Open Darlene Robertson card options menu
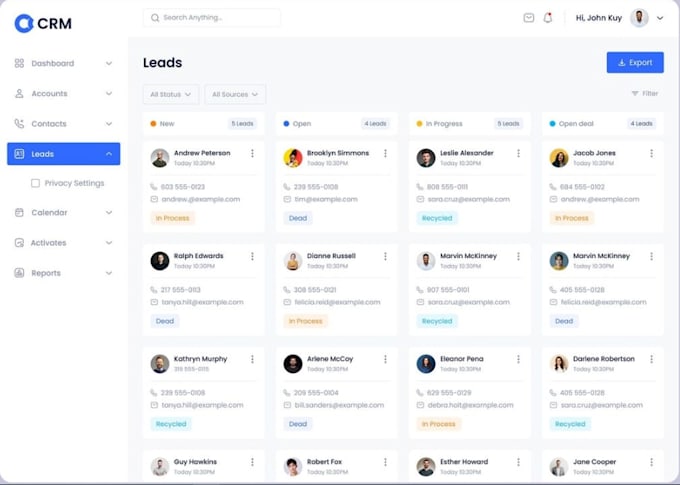680x485 pixels. pos(651,359)
